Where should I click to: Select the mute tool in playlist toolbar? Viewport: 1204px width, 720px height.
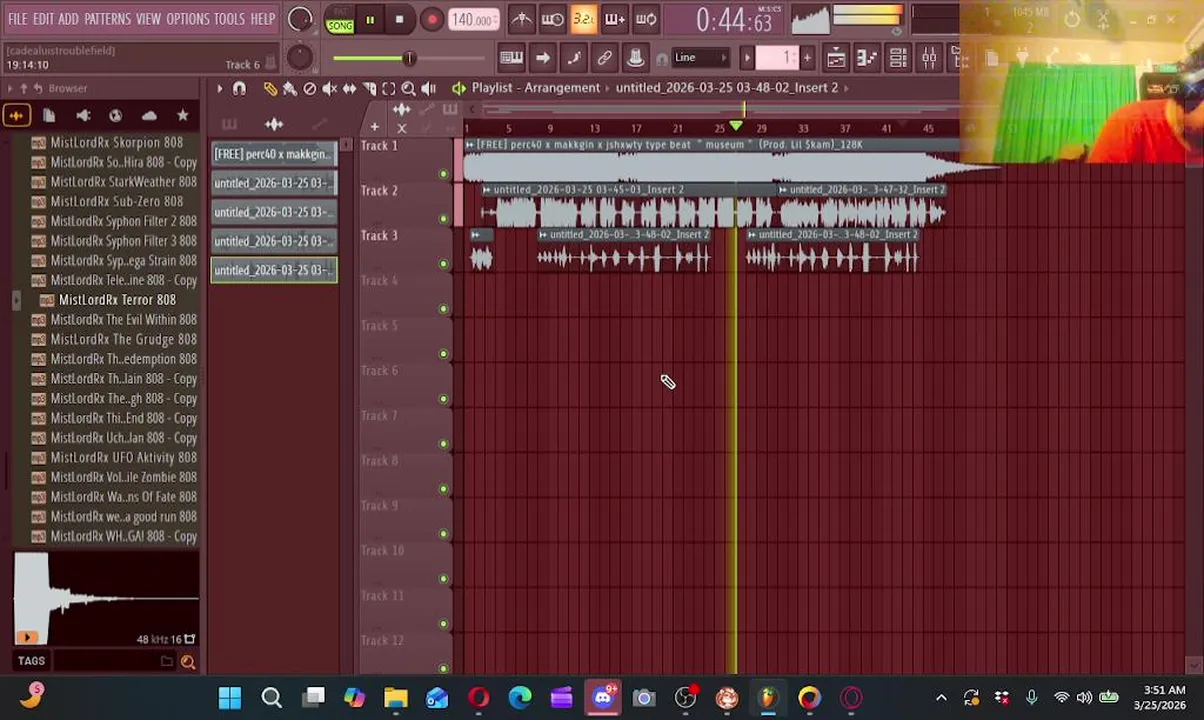point(329,89)
